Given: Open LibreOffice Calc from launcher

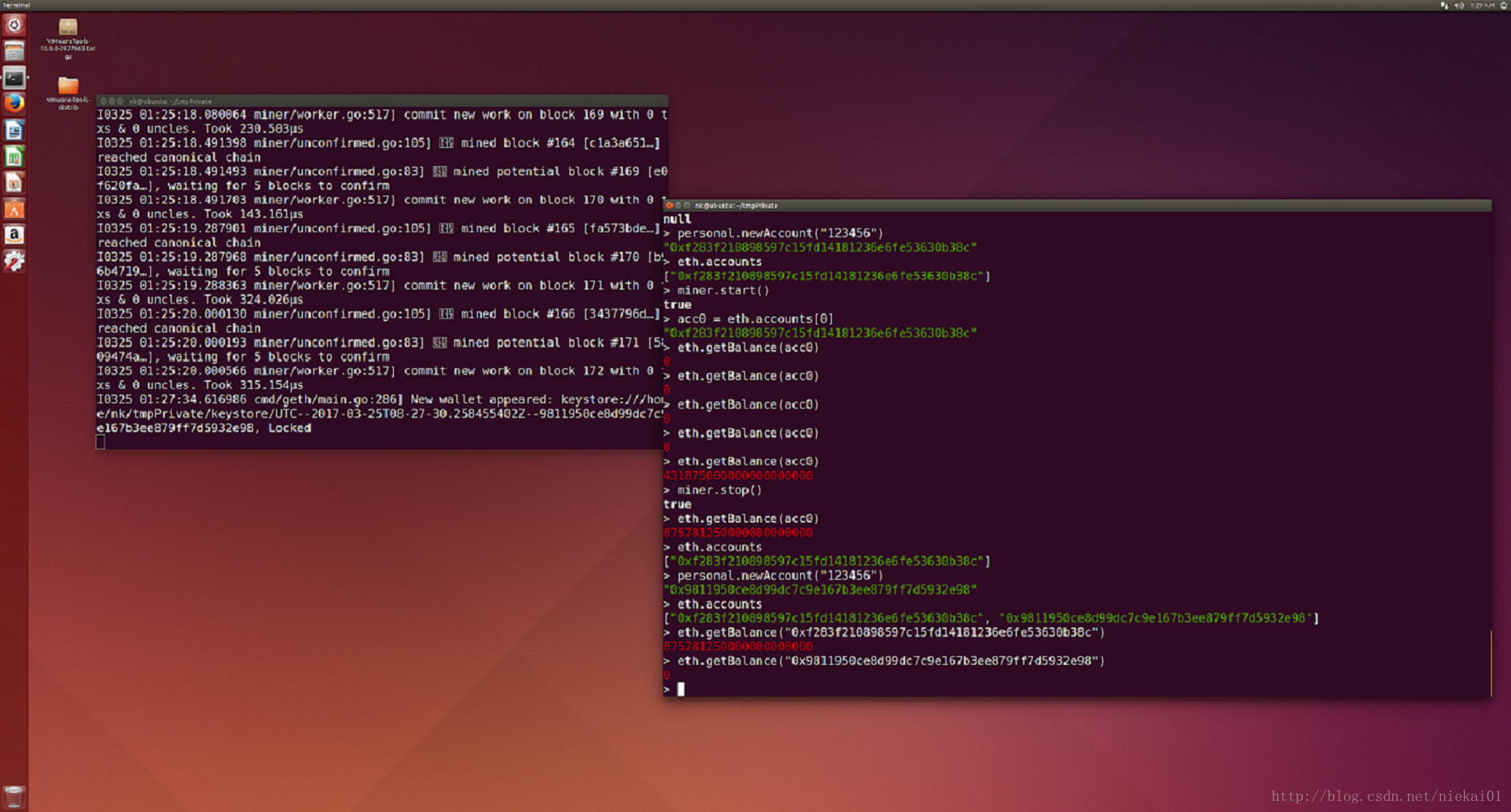Looking at the screenshot, I should click(x=14, y=157).
